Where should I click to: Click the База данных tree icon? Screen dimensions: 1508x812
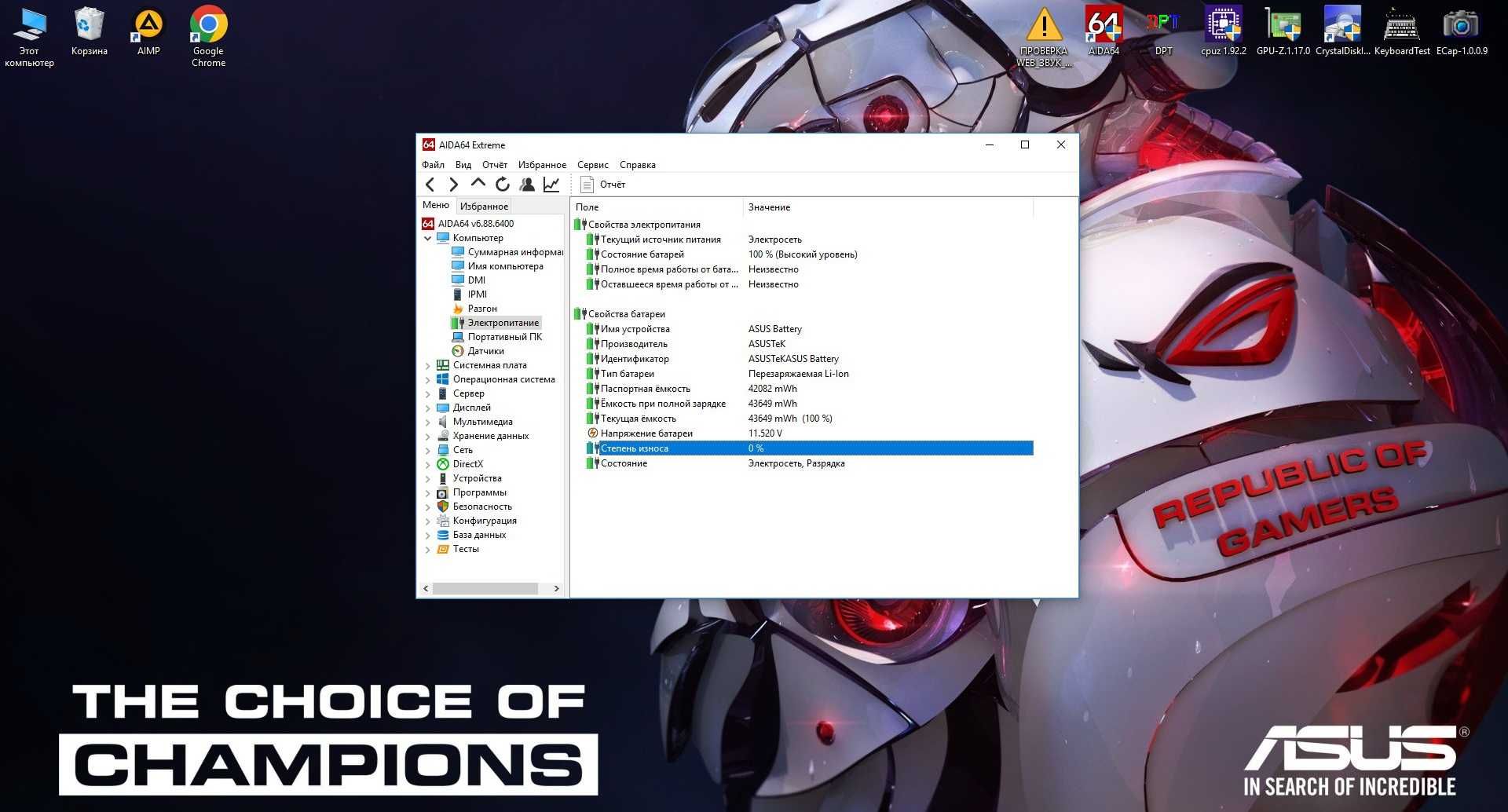pyautogui.click(x=443, y=535)
